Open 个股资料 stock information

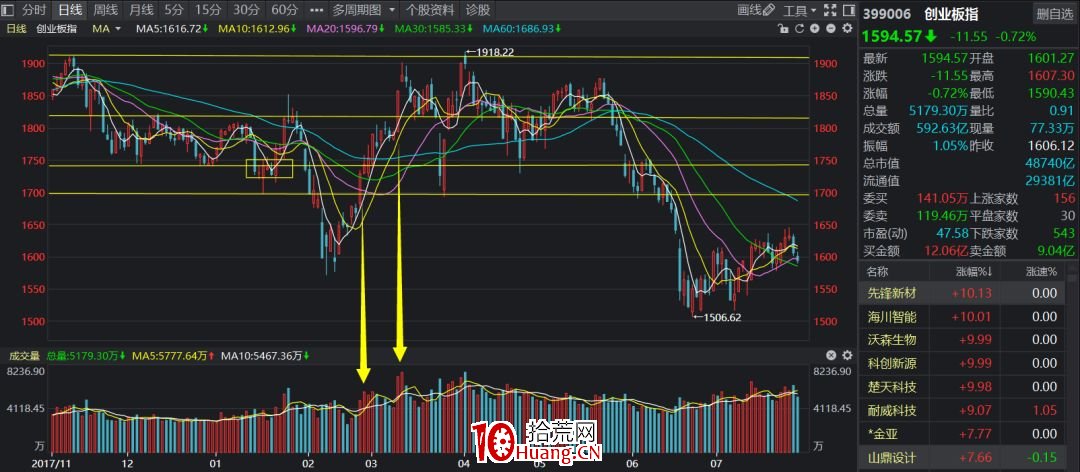tap(430, 10)
